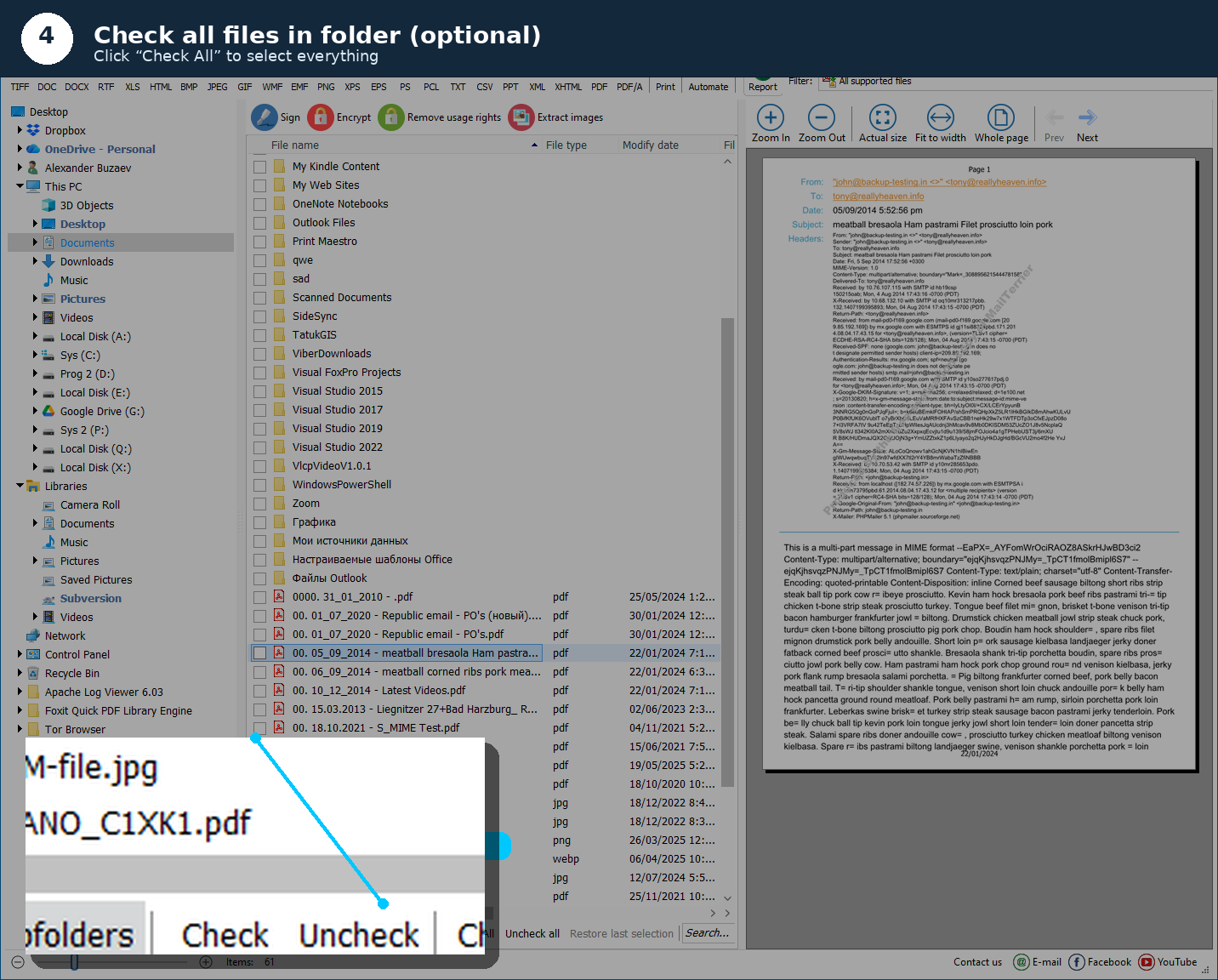Expand the Dropbox node
The image size is (1218, 980).
point(20,130)
